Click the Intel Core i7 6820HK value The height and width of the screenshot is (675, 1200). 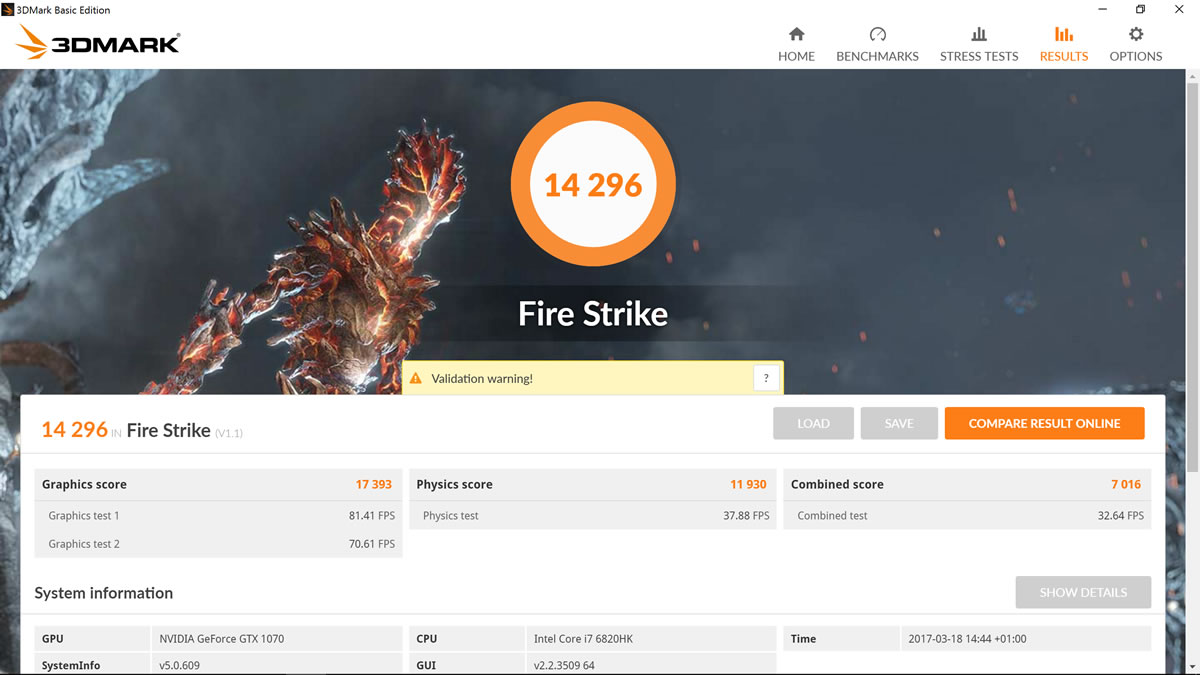pos(584,639)
